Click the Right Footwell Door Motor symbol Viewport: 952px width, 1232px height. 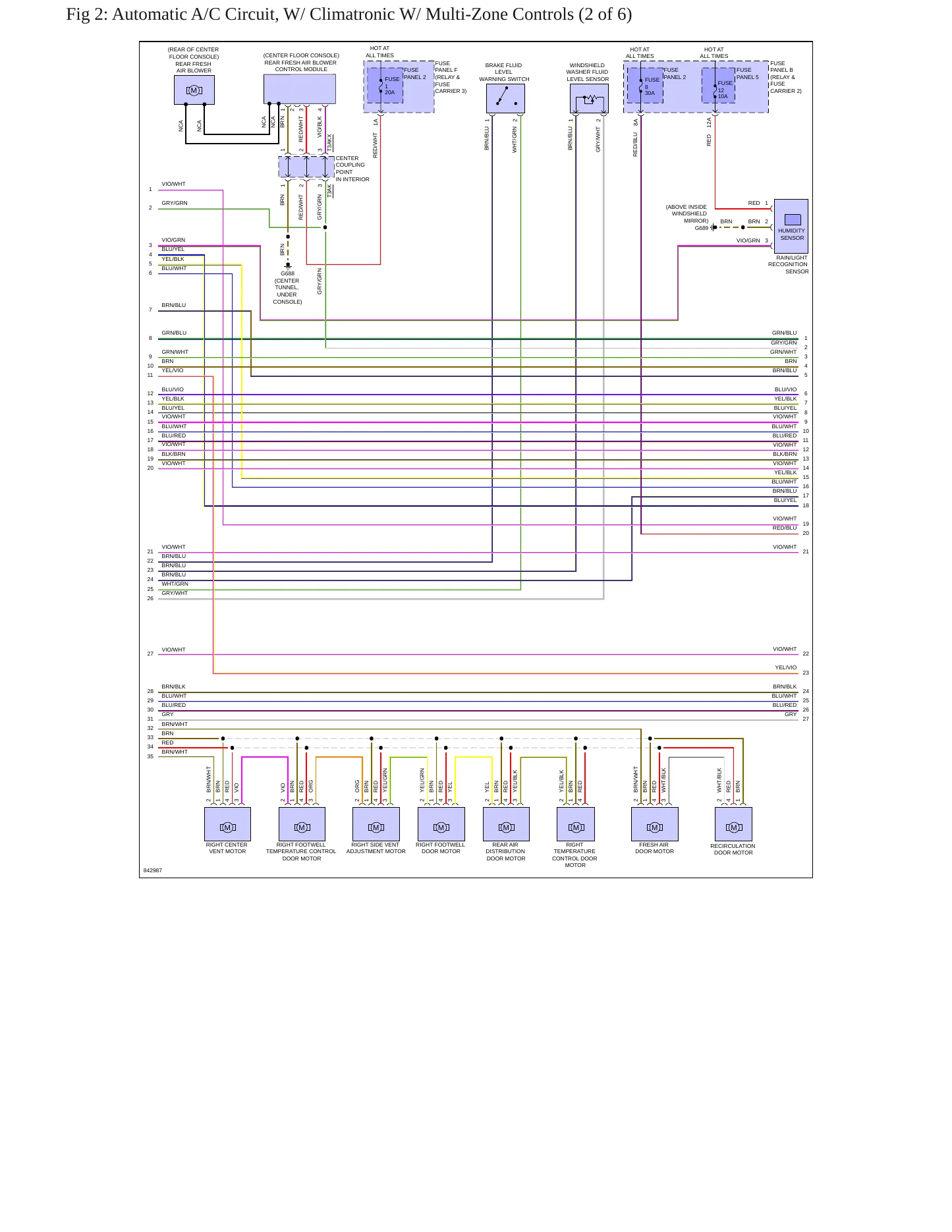(x=441, y=824)
